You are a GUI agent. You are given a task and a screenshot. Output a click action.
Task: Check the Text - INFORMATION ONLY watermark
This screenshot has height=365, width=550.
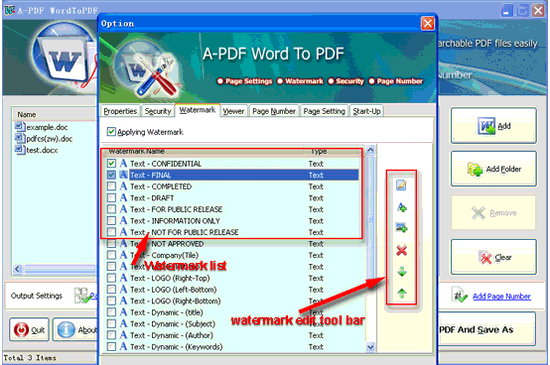coord(111,221)
